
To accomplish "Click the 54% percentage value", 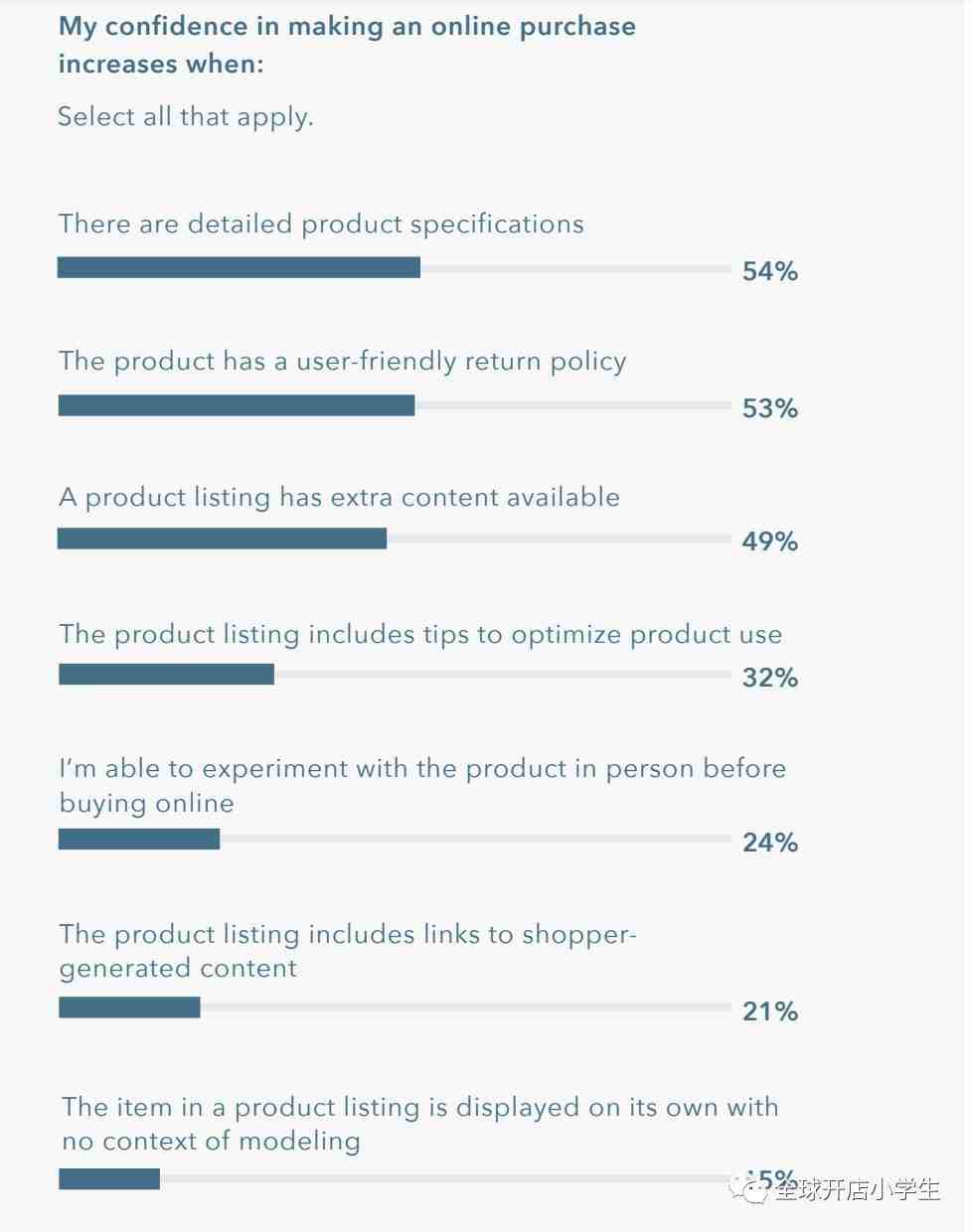I will pos(770,271).
